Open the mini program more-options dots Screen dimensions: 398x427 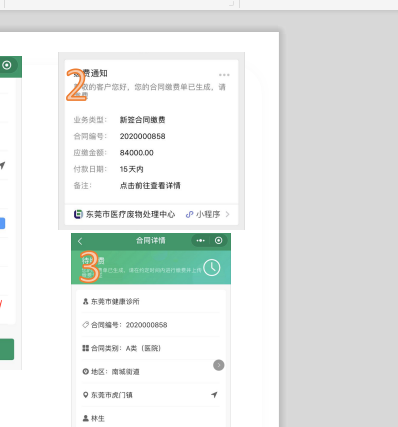(x=200, y=240)
